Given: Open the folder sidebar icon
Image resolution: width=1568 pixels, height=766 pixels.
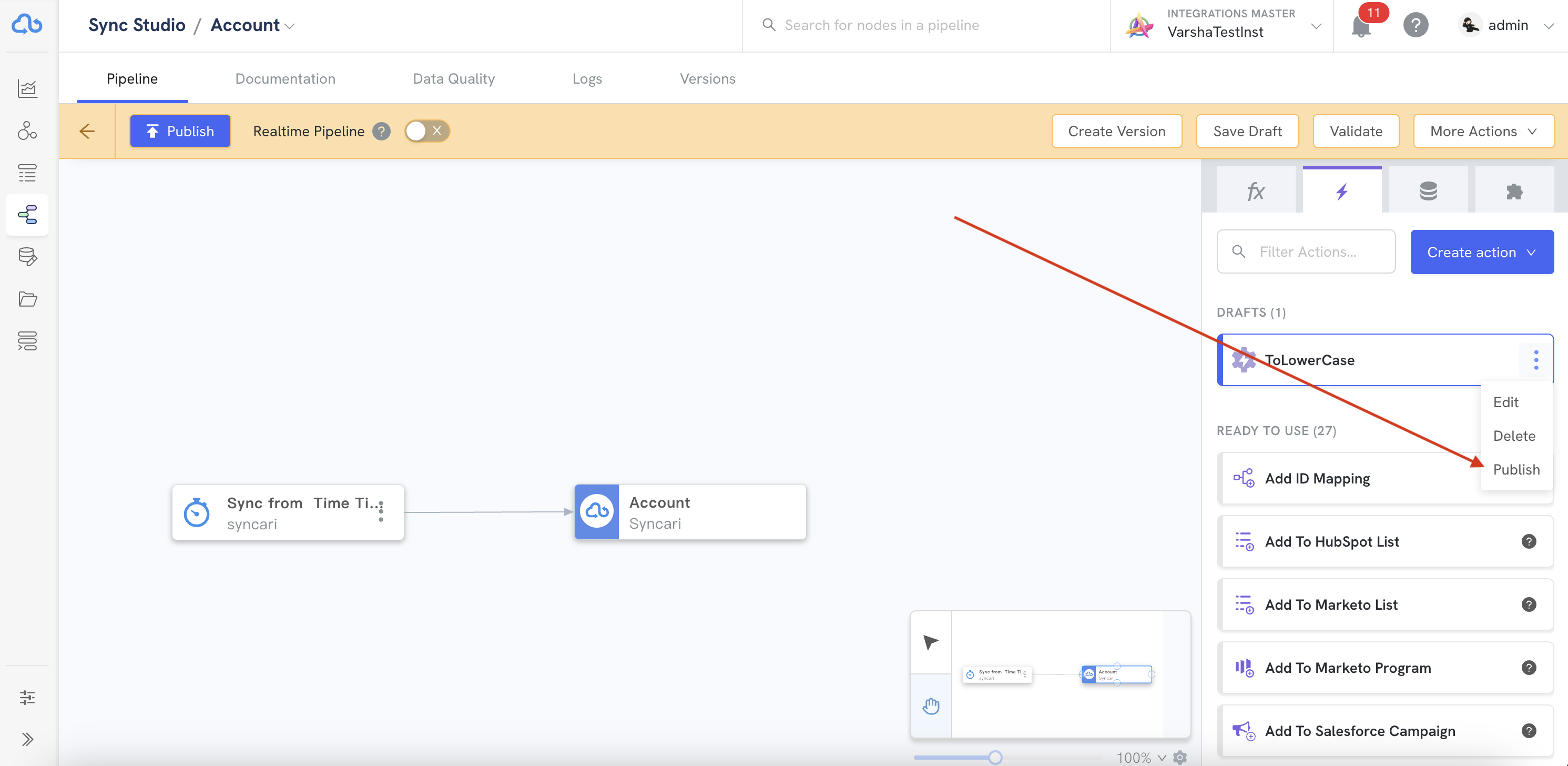Looking at the screenshot, I should 27,299.
